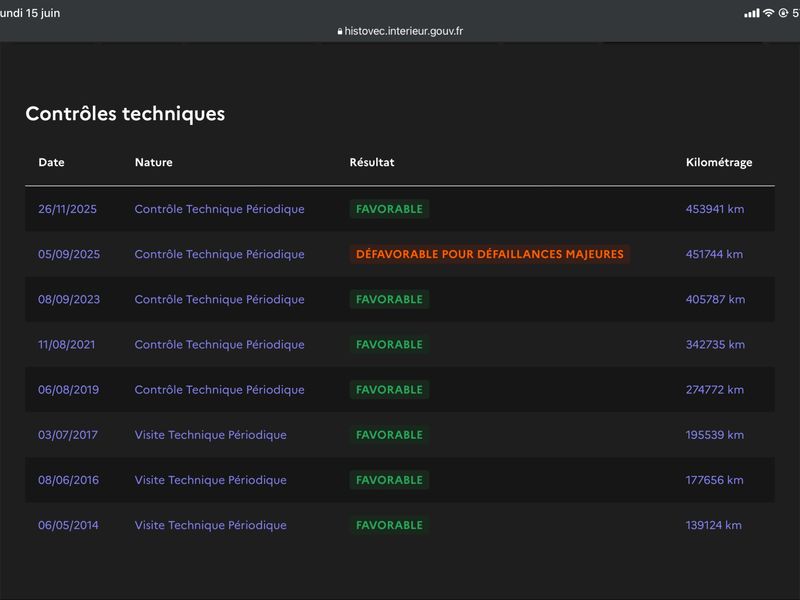Image resolution: width=800 pixels, height=600 pixels.
Task: Tap the lock icon beside histovec URL
Action: pos(340,31)
